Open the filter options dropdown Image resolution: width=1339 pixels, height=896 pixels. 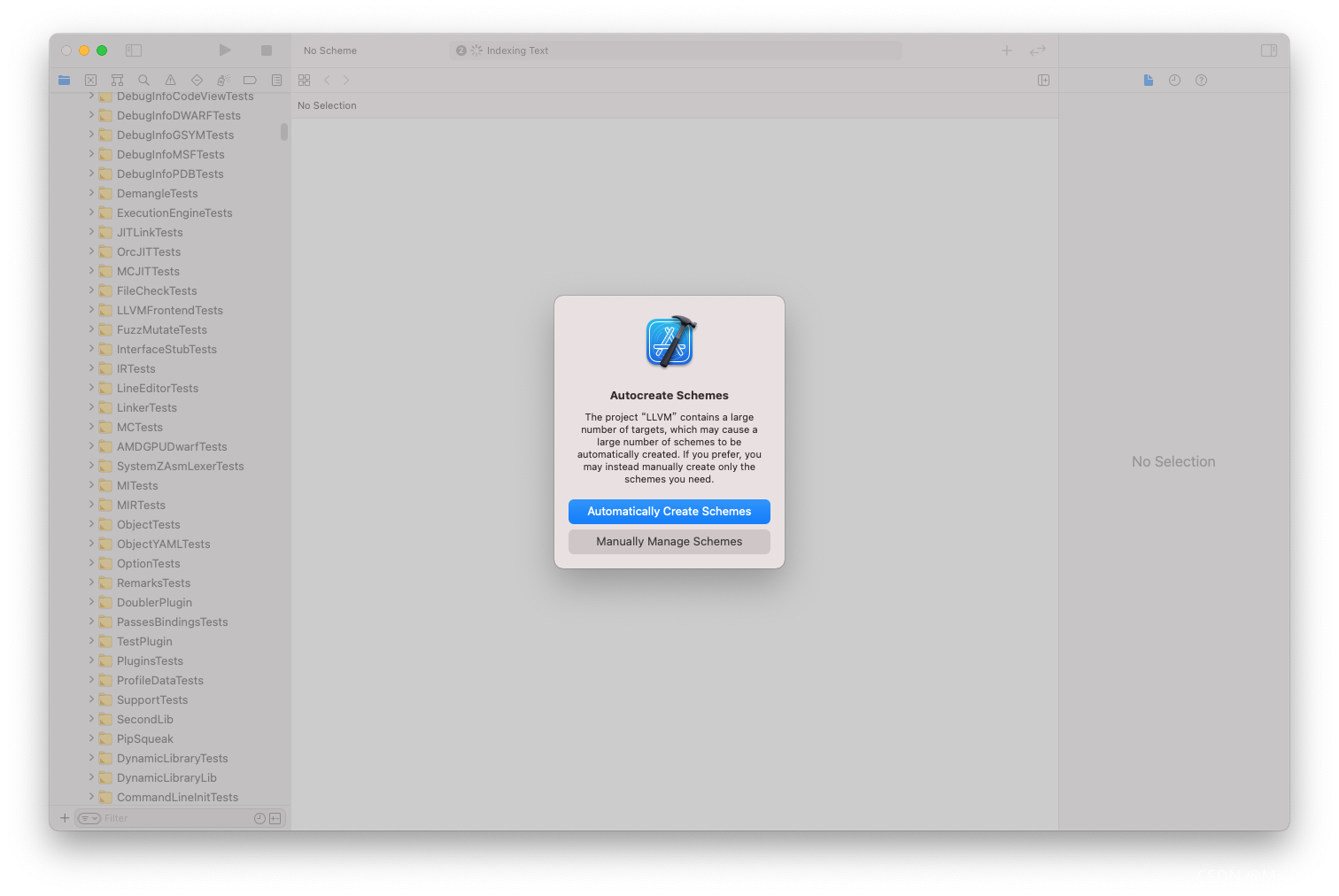[x=89, y=818]
